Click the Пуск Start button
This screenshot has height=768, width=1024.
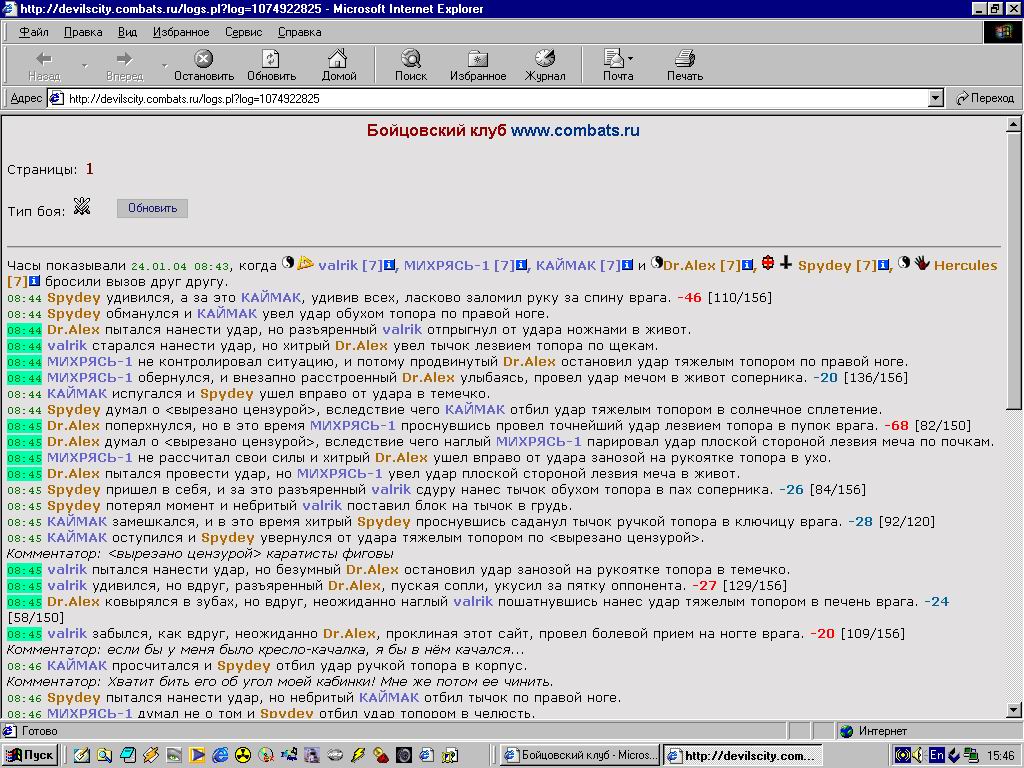pyautogui.click(x=31, y=755)
